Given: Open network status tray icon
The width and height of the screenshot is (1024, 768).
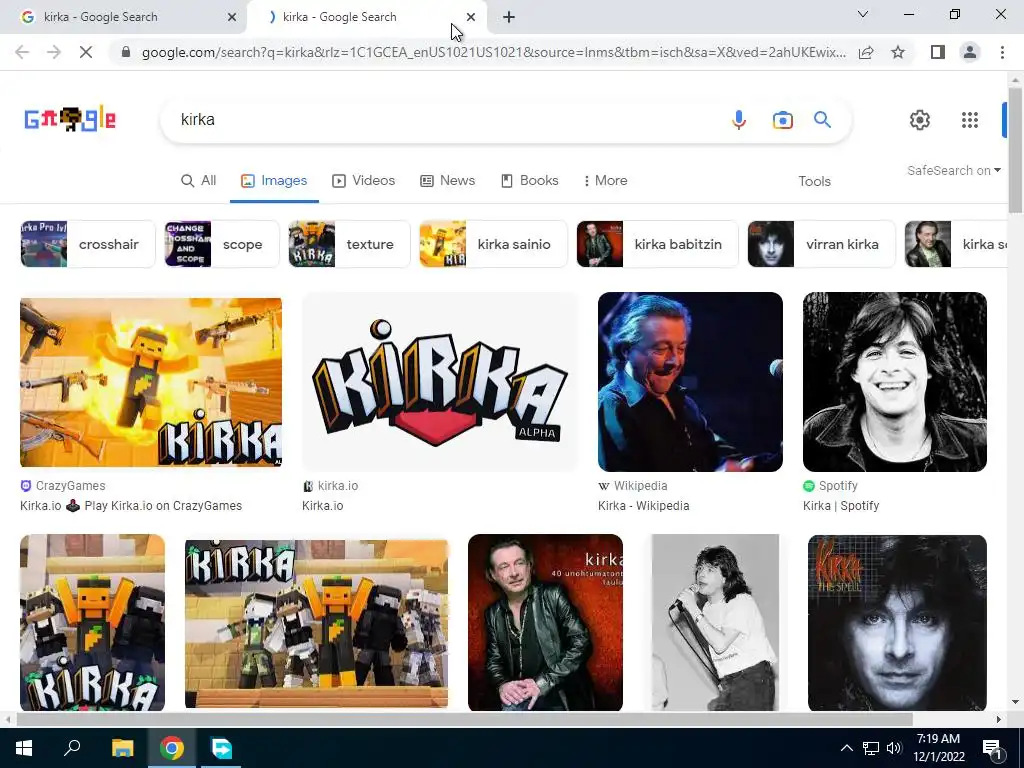Looking at the screenshot, I should pos(871,748).
